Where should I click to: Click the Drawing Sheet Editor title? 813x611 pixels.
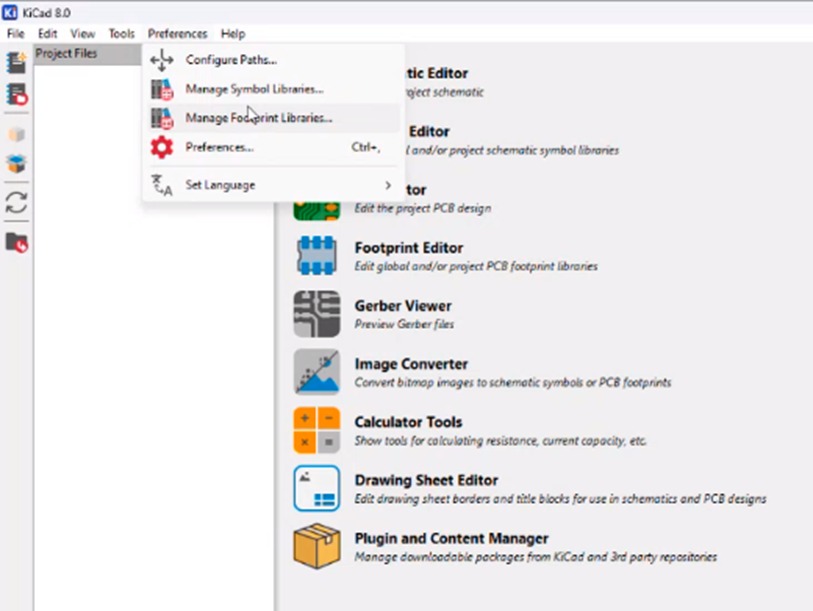(x=426, y=480)
